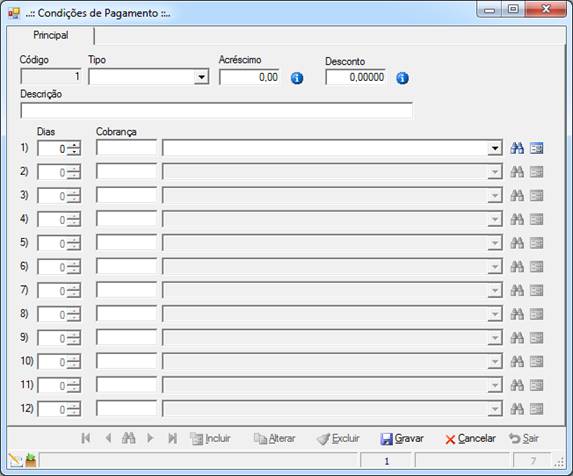The width and height of the screenshot is (573, 476).
Task: Click the Sair button
Action: [524, 438]
